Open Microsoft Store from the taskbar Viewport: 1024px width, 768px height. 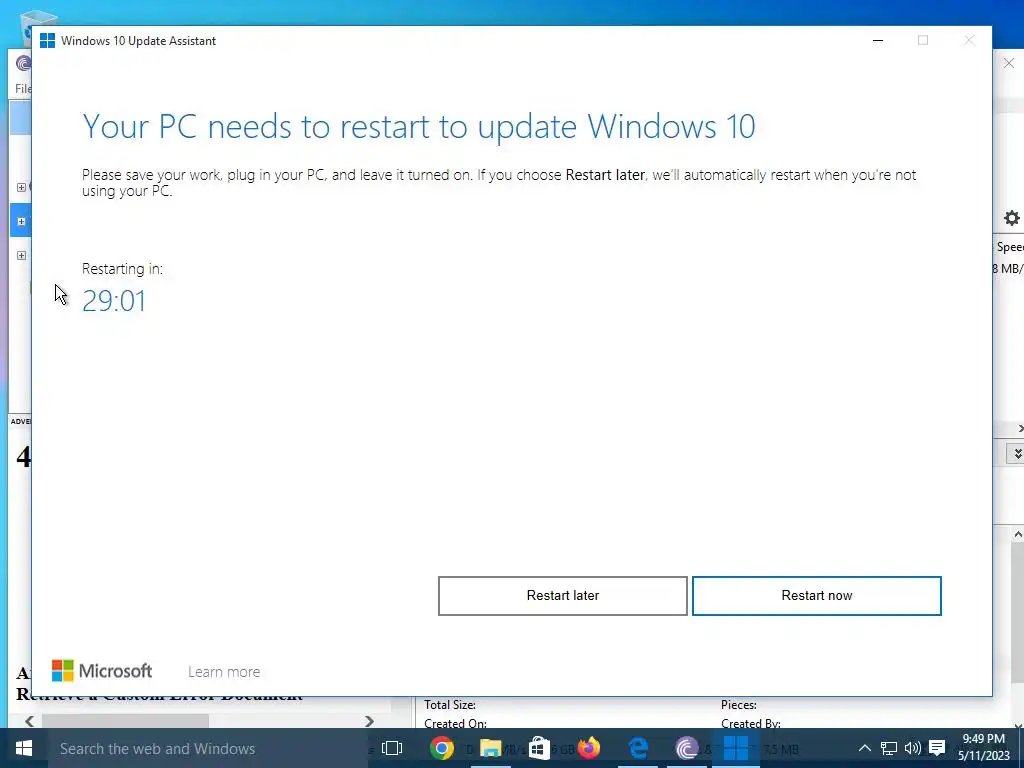tap(539, 748)
